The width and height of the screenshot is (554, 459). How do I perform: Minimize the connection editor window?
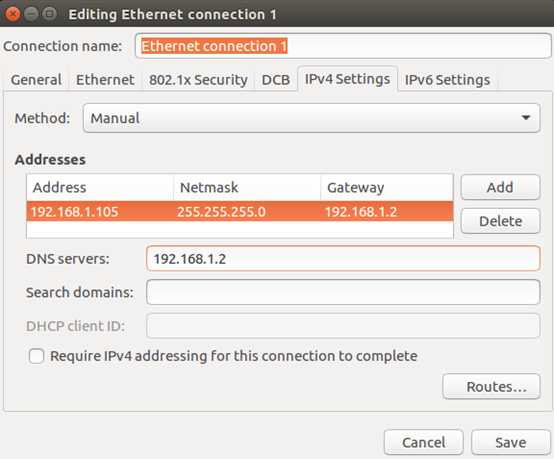pyautogui.click(x=31, y=14)
